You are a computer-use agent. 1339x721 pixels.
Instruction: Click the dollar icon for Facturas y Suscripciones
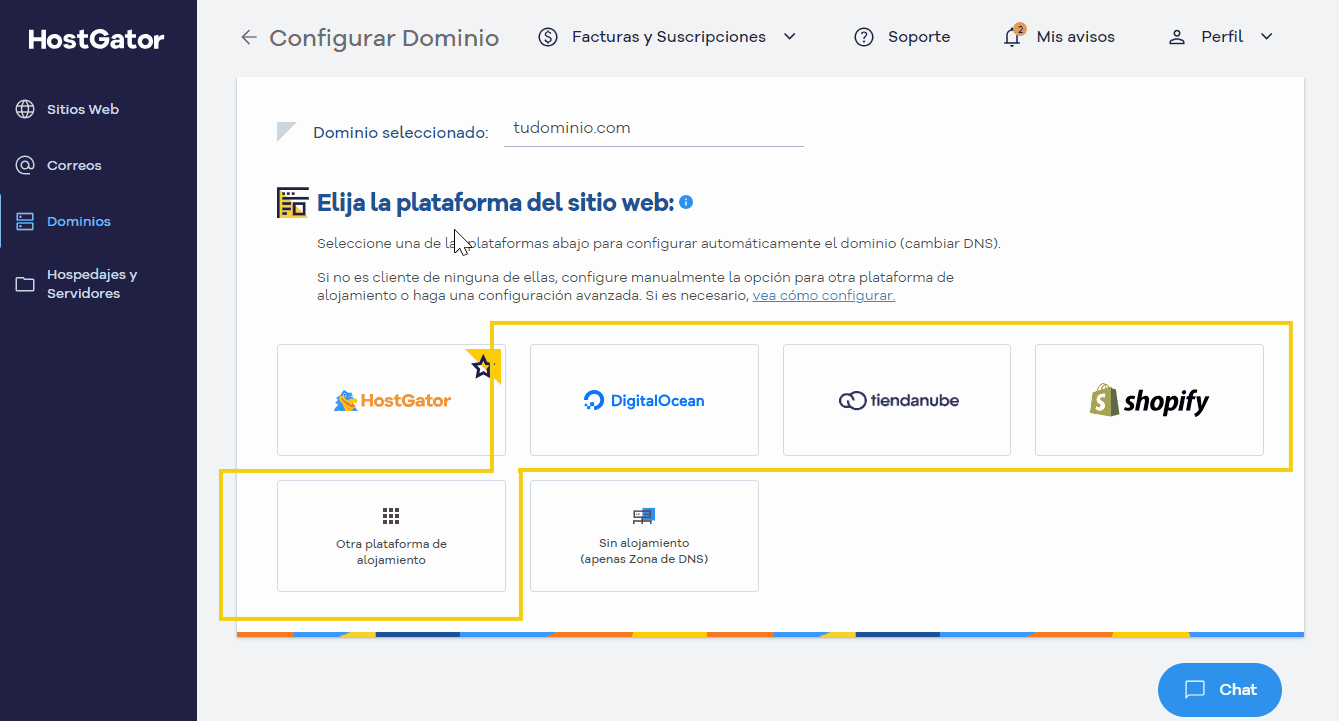point(548,37)
